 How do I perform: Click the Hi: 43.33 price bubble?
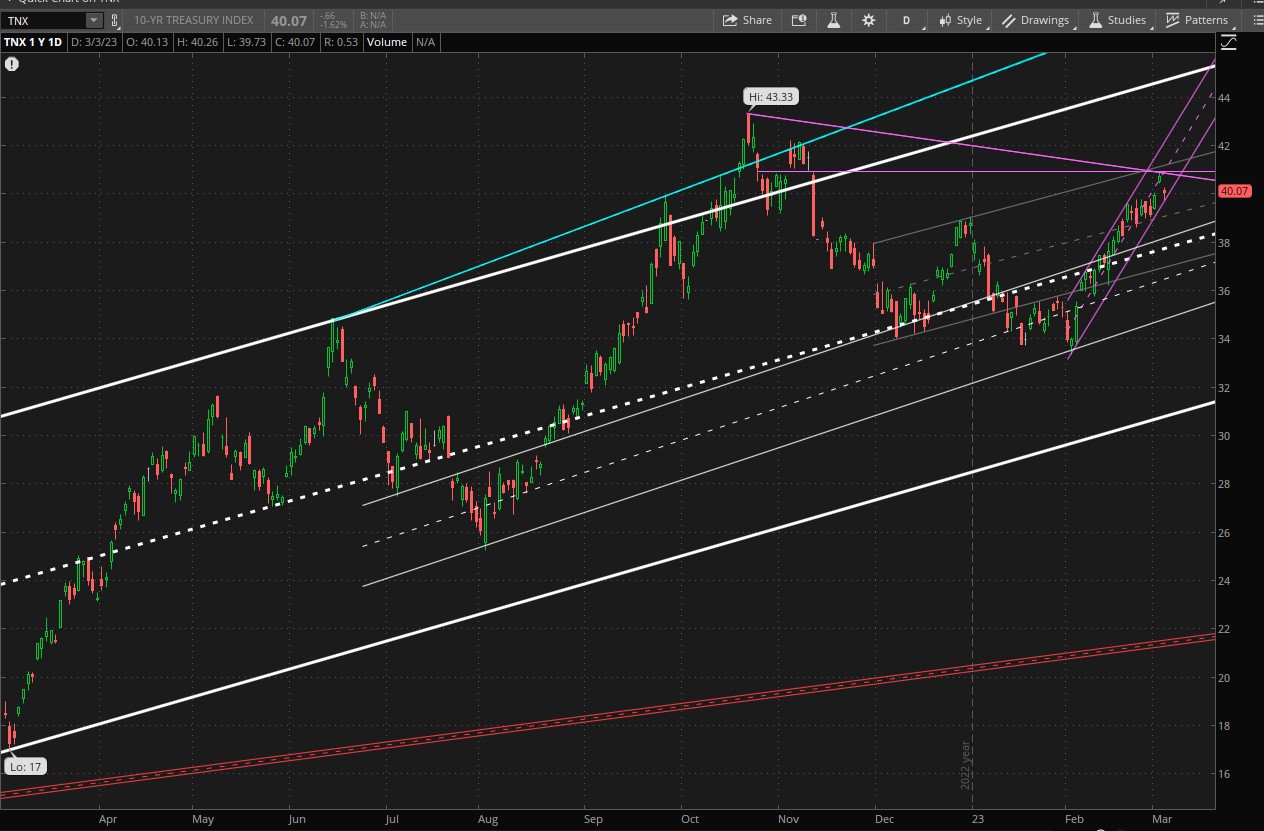click(771, 97)
